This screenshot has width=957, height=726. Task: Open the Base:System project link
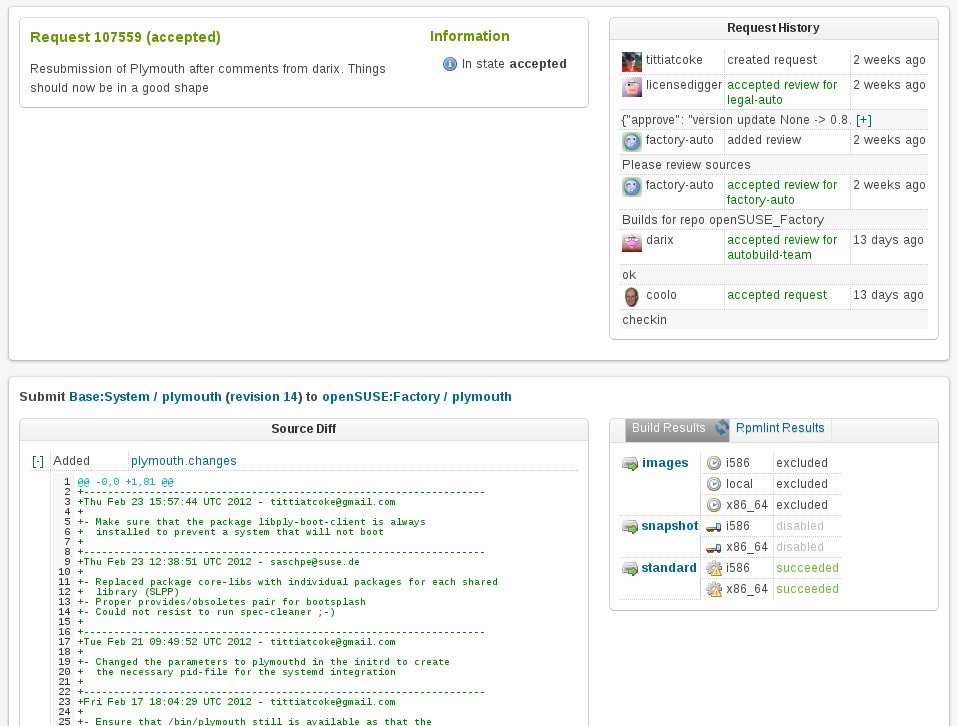click(x=109, y=397)
